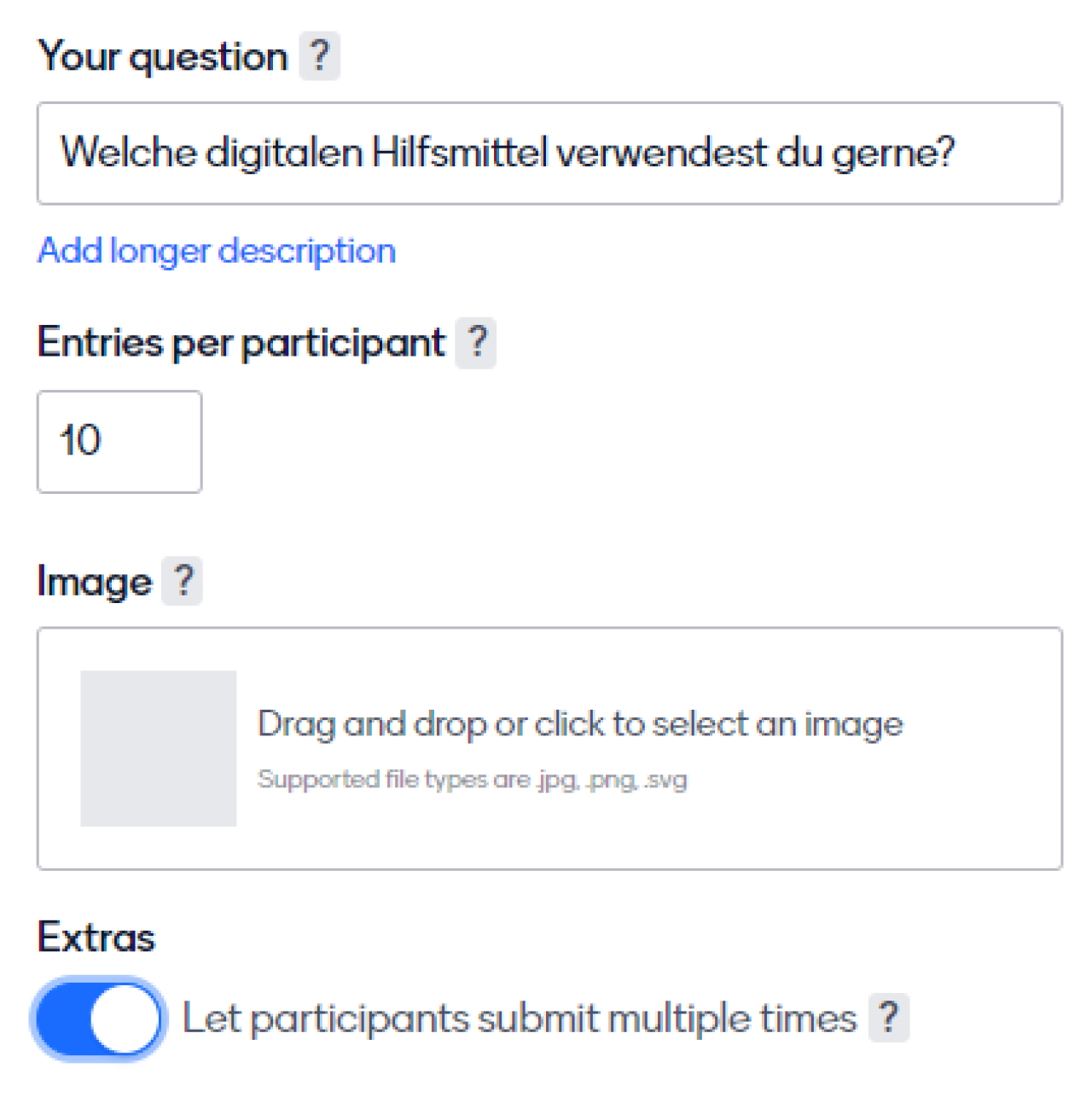Click 'Drag and drop or click to select' text
This screenshot has height=1097, width=1092.
580,724
